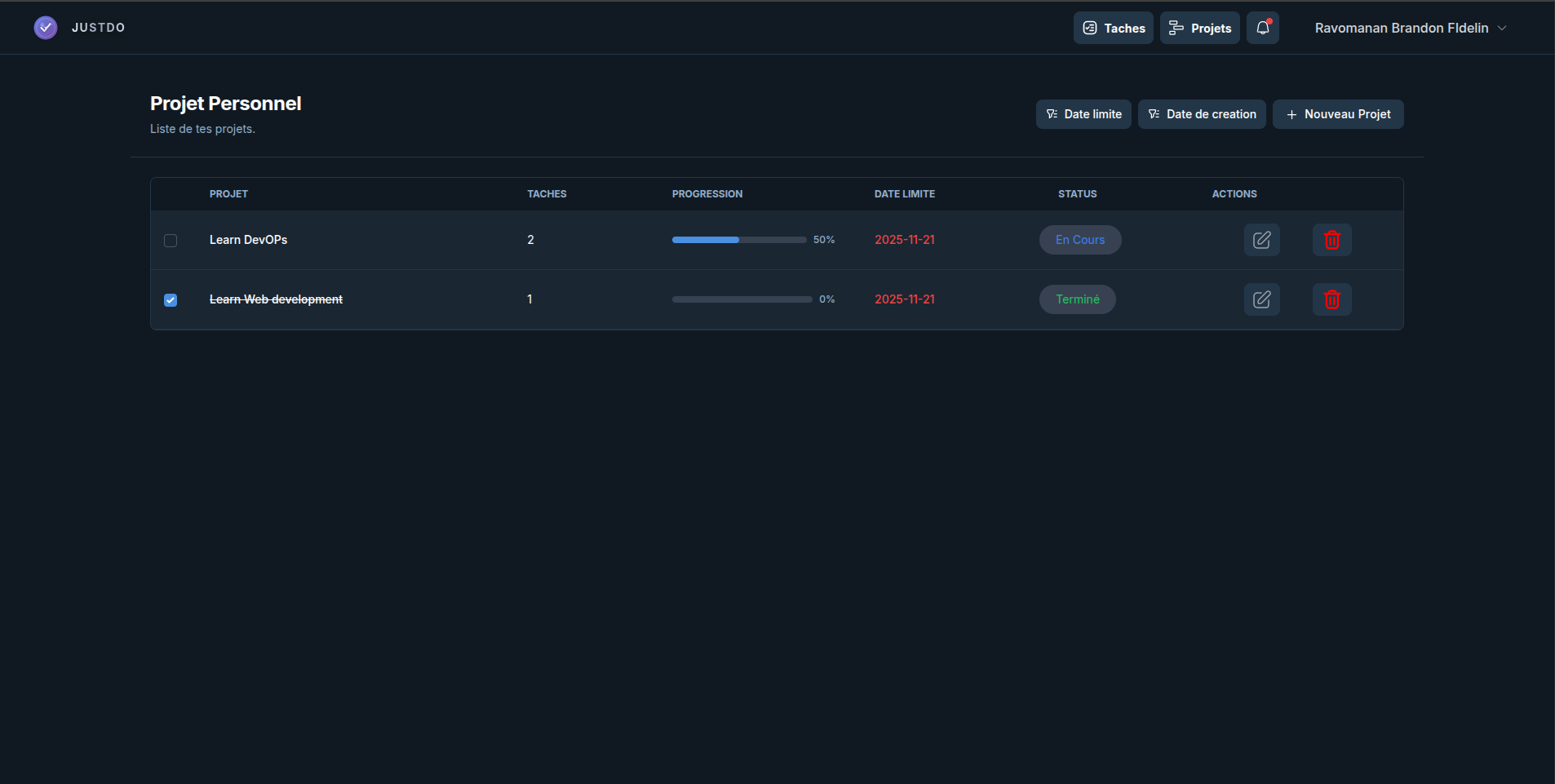The height and width of the screenshot is (784, 1555).
Task: Expand the Ravomanan Brandon Fldelin user menu
Action: 1401,28
